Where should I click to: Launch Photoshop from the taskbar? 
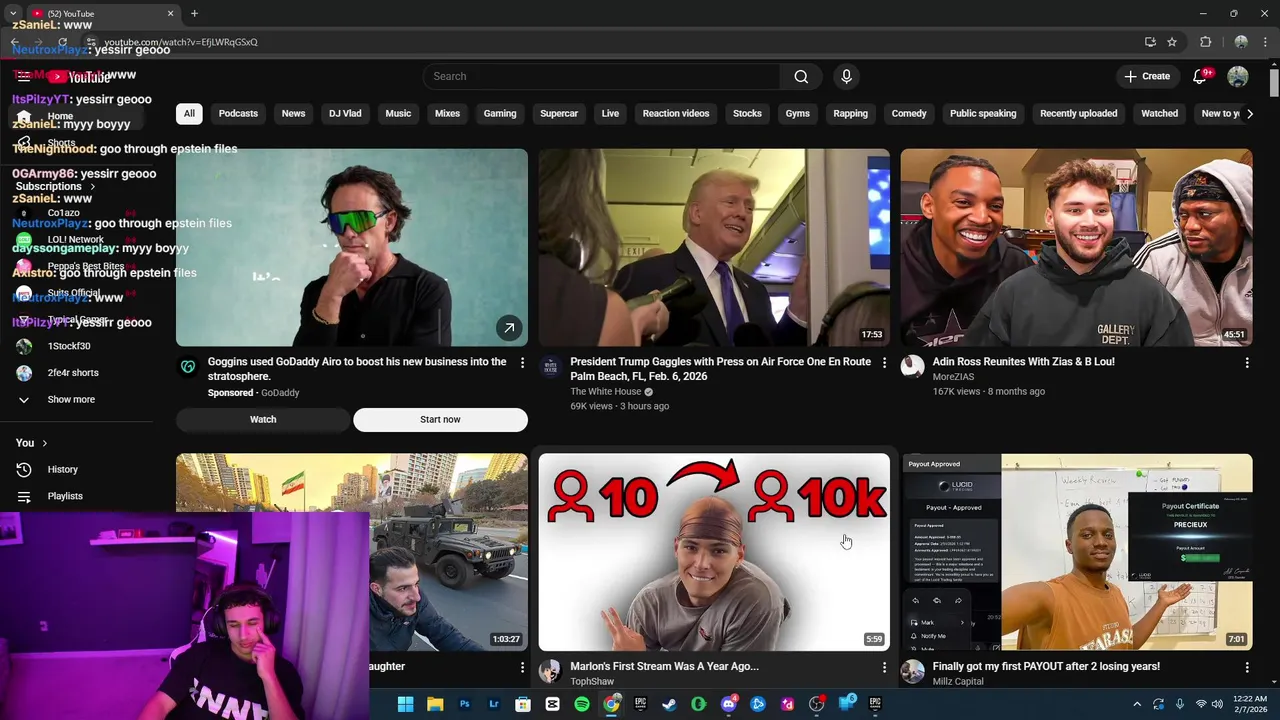tap(464, 704)
